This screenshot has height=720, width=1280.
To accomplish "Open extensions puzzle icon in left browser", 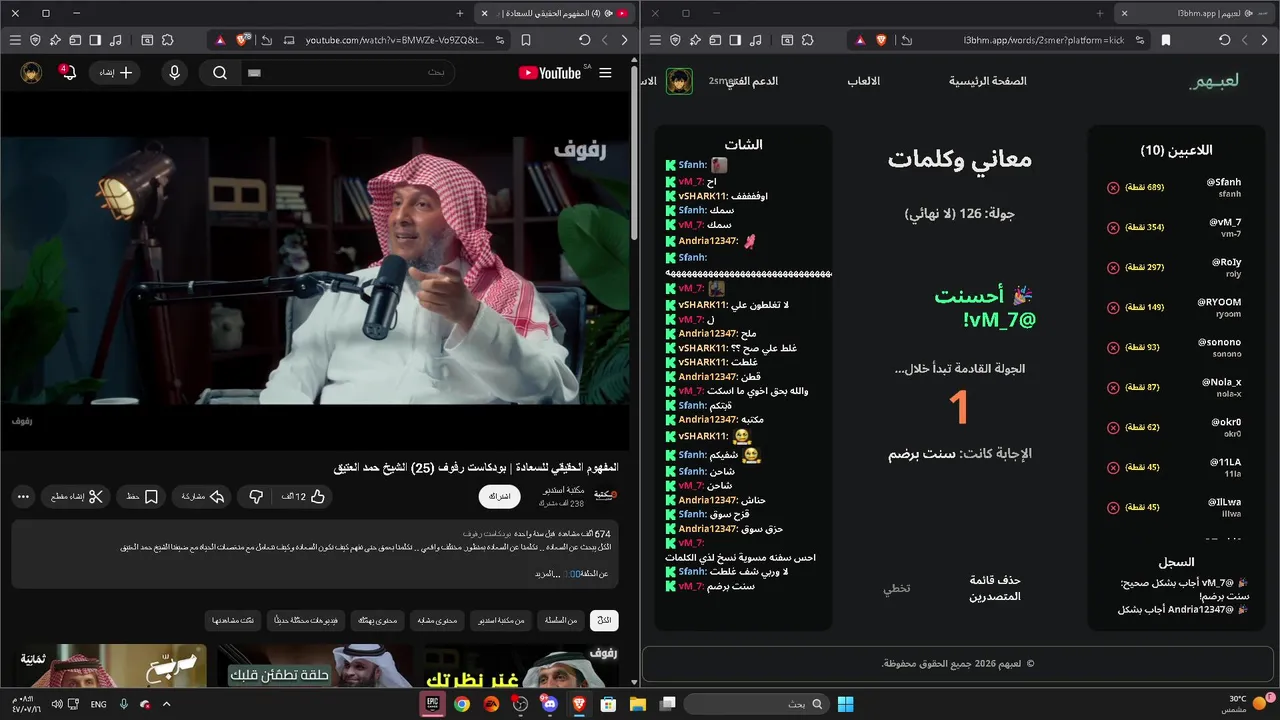I will pyautogui.click(x=167, y=40).
